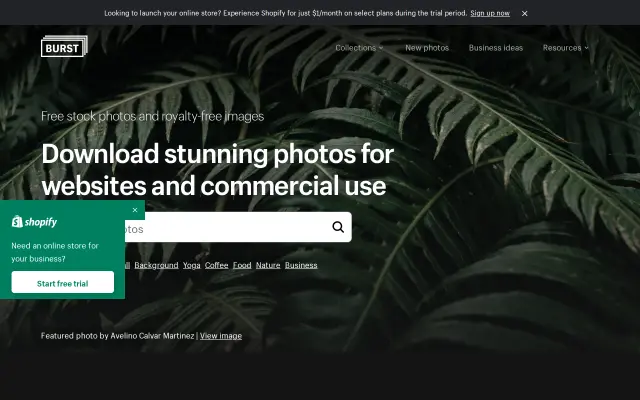Viewport: 640px width, 400px height.
Task: Click the Collections chevron arrow
Action: click(x=381, y=48)
